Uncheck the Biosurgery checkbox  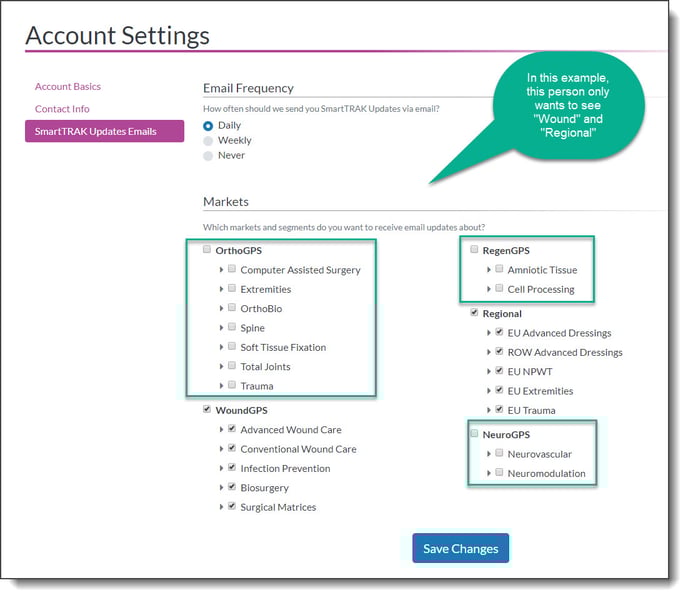pos(232,487)
